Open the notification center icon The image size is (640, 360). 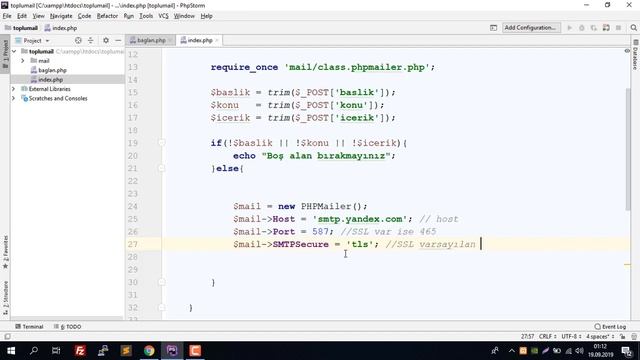pyautogui.click(x=627, y=351)
